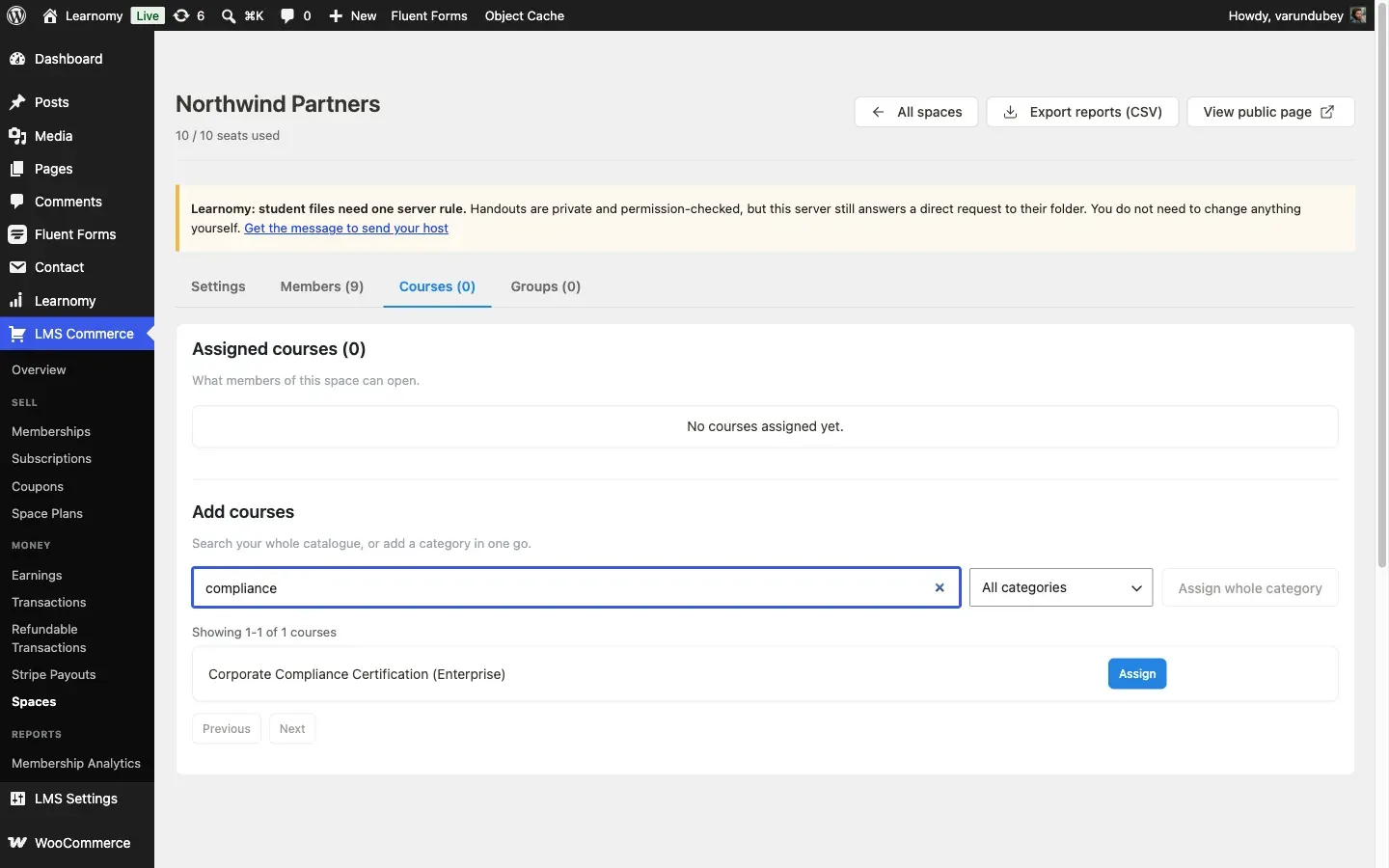Click the Media icon in sidebar
The image size is (1389, 868).
tap(17, 136)
